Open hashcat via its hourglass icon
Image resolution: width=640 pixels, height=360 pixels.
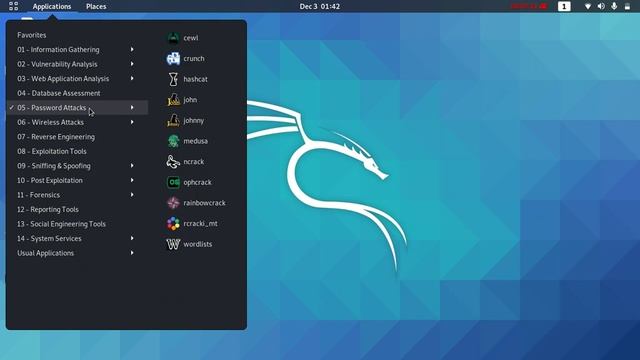pos(173,79)
